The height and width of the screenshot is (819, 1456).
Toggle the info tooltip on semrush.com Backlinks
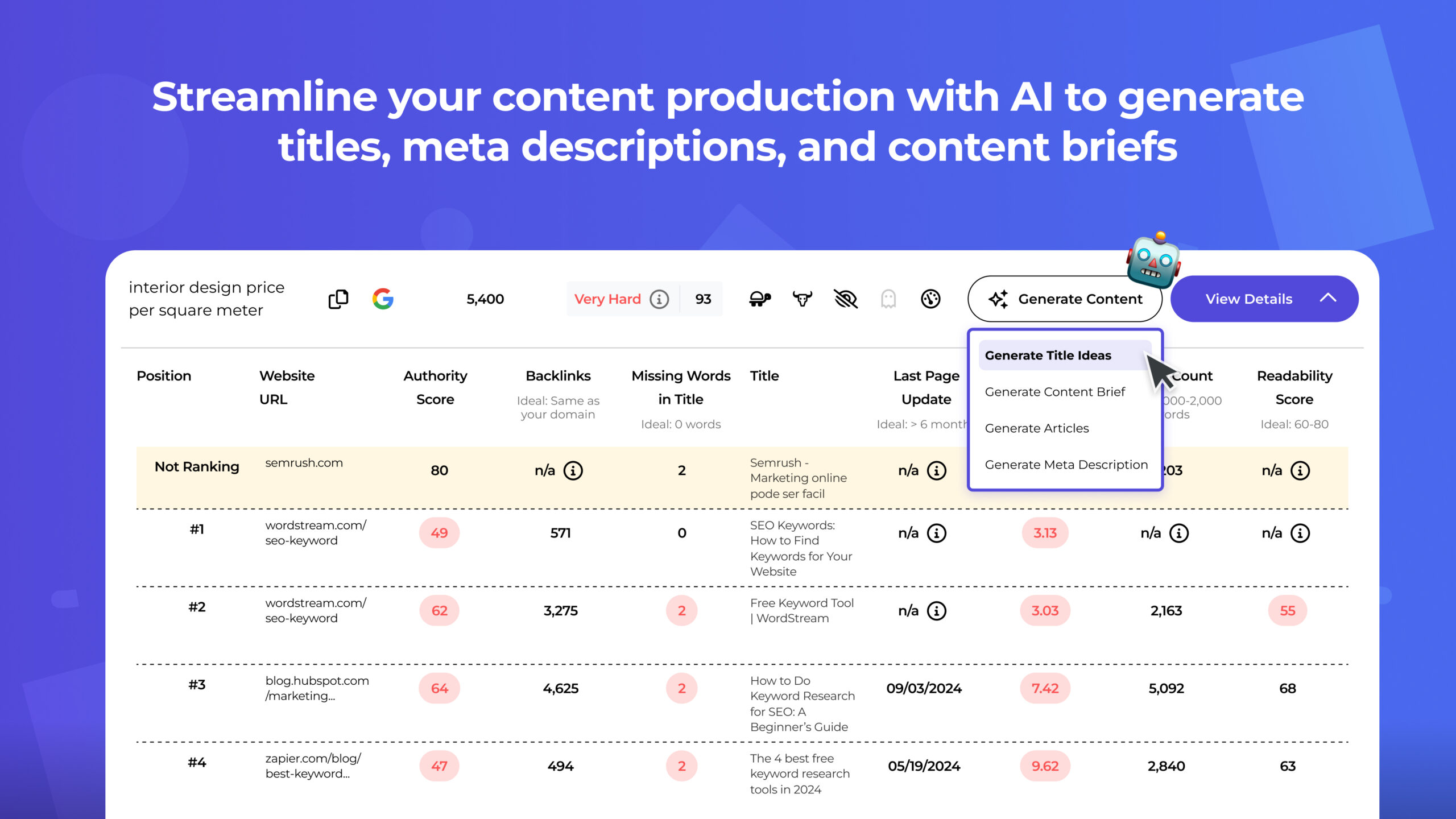573,470
